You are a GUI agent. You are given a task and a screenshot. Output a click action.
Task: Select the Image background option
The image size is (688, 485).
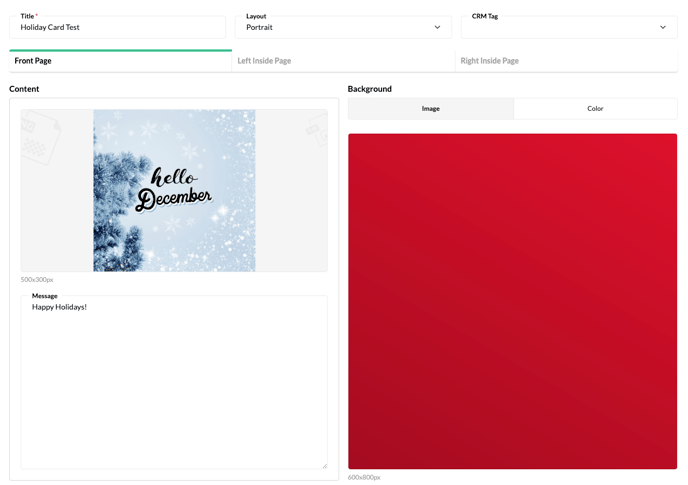click(431, 108)
